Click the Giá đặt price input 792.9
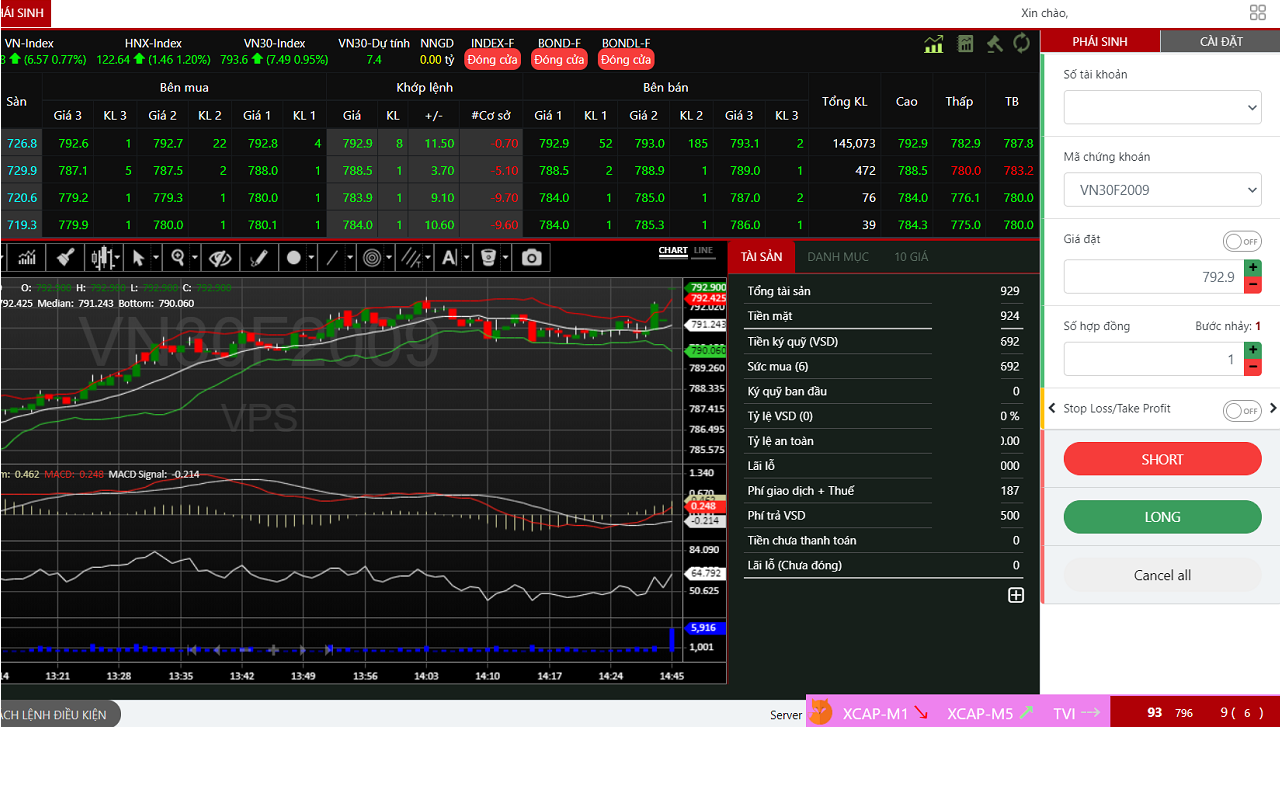1280x800 pixels. coord(1153,277)
